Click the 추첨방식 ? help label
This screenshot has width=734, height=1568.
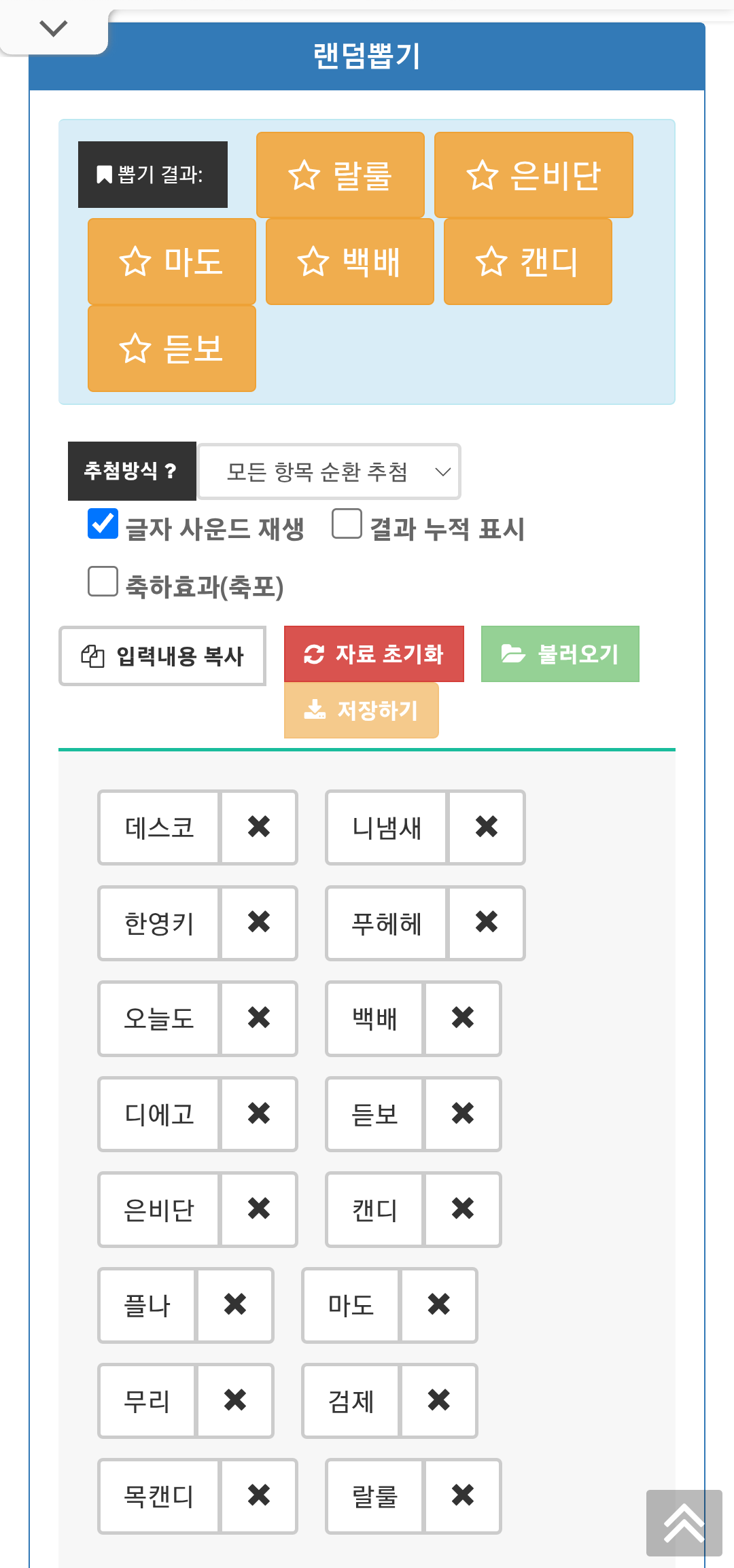(132, 471)
